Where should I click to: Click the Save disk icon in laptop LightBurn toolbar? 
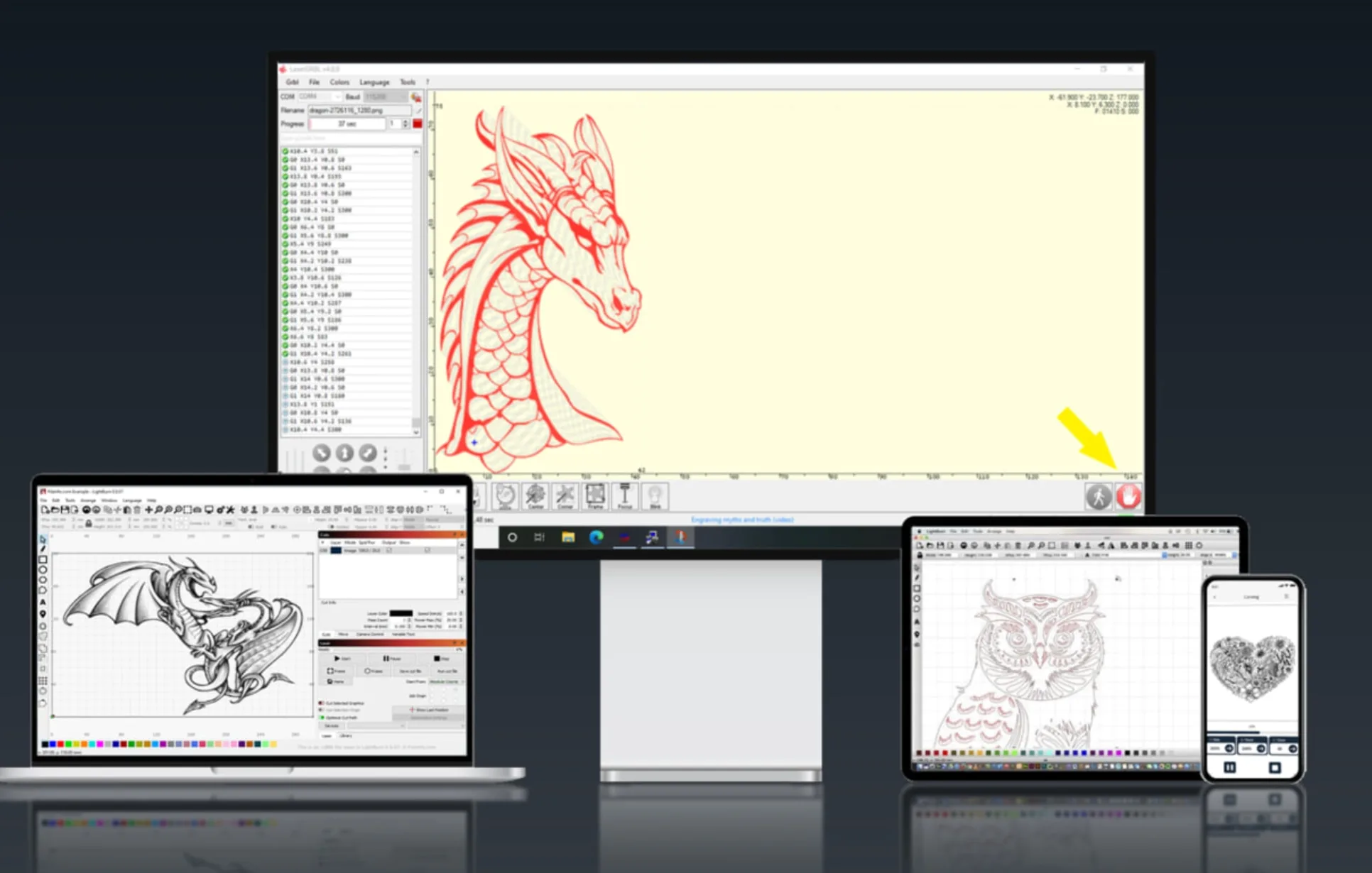(65, 510)
